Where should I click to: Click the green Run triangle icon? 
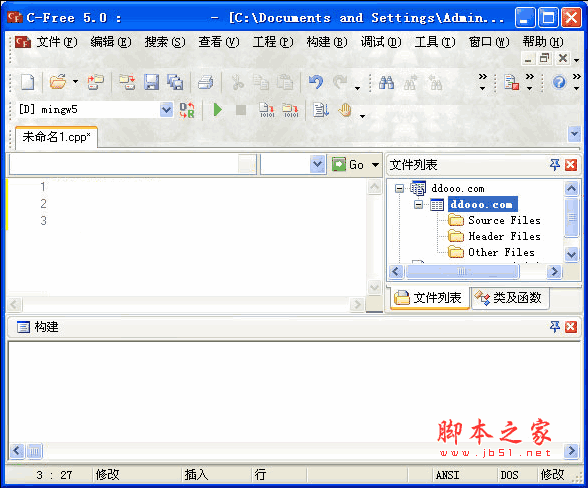point(218,110)
